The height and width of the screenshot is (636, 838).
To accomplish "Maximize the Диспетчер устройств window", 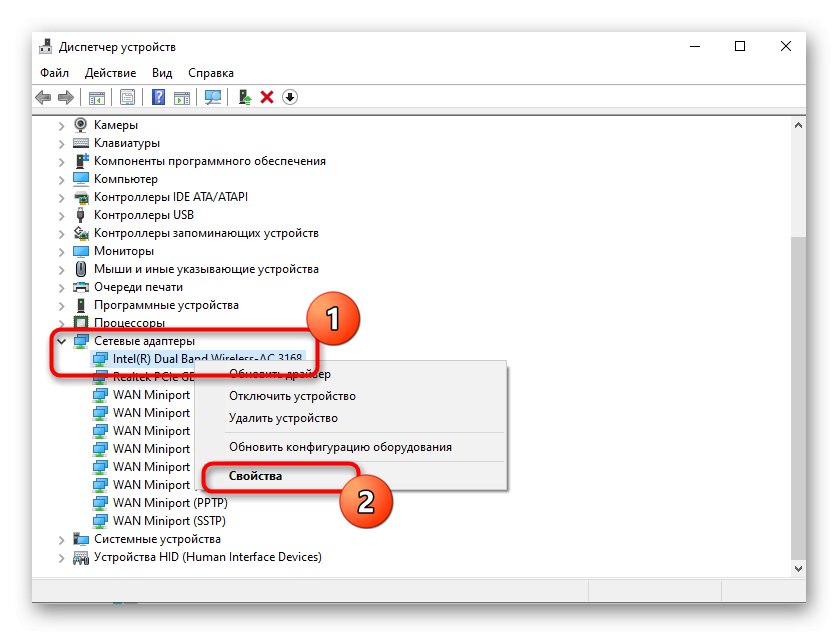I will point(740,46).
